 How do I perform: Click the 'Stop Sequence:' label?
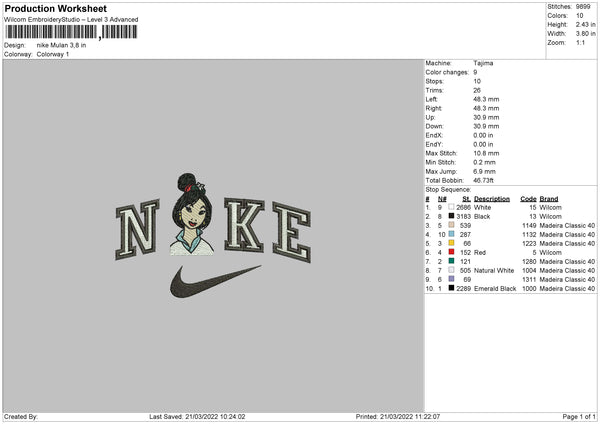tap(448, 190)
